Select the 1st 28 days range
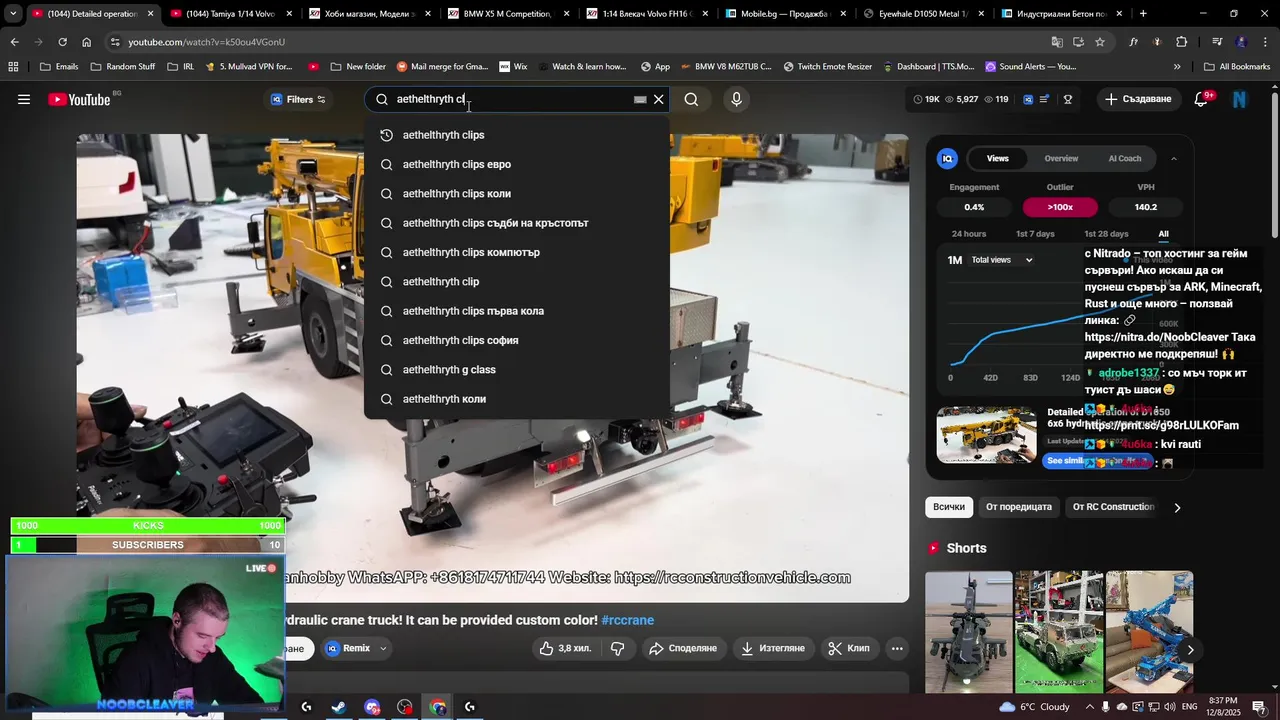Image resolution: width=1280 pixels, height=720 pixels. click(1106, 234)
